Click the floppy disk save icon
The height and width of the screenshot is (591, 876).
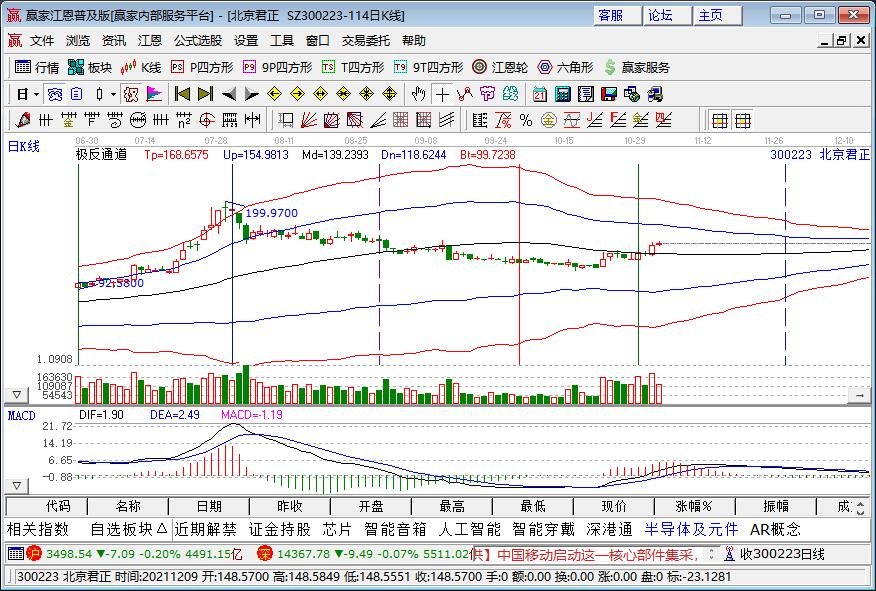coord(608,94)
